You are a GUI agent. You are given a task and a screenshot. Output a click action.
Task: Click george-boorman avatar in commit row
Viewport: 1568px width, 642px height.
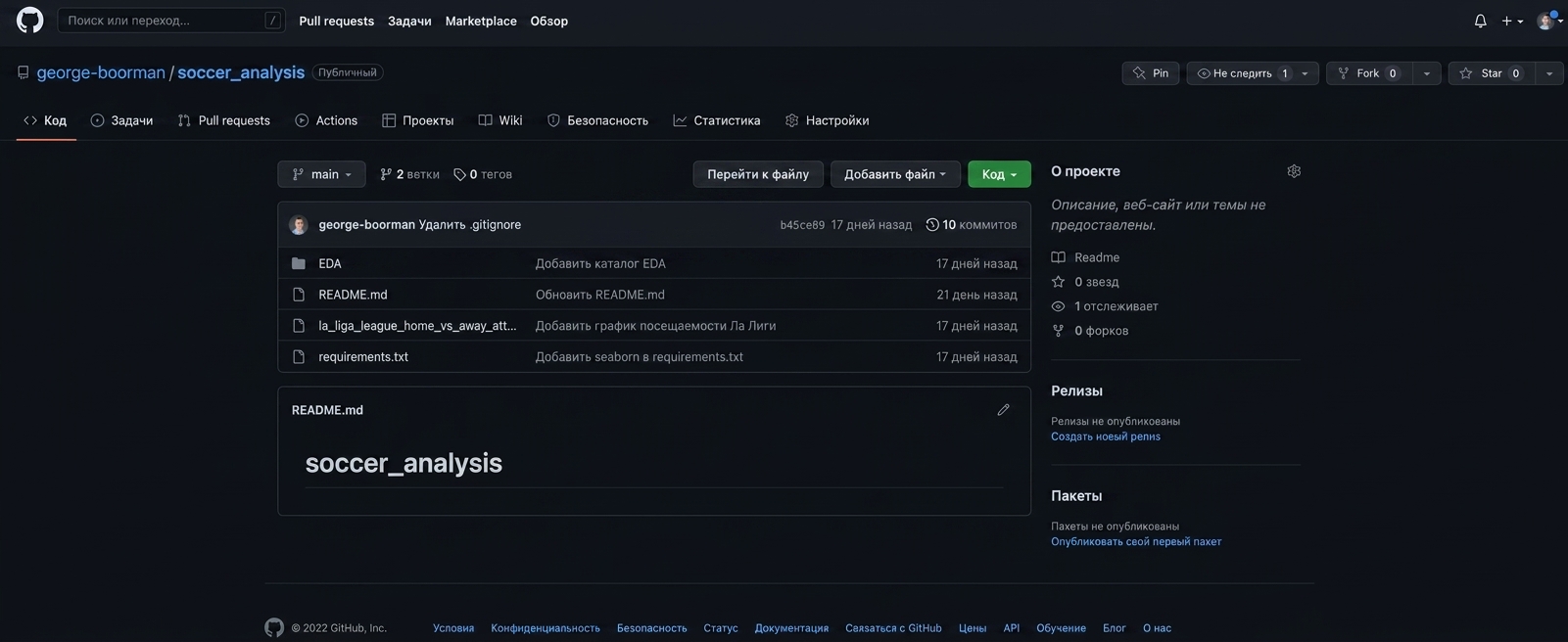299,225
